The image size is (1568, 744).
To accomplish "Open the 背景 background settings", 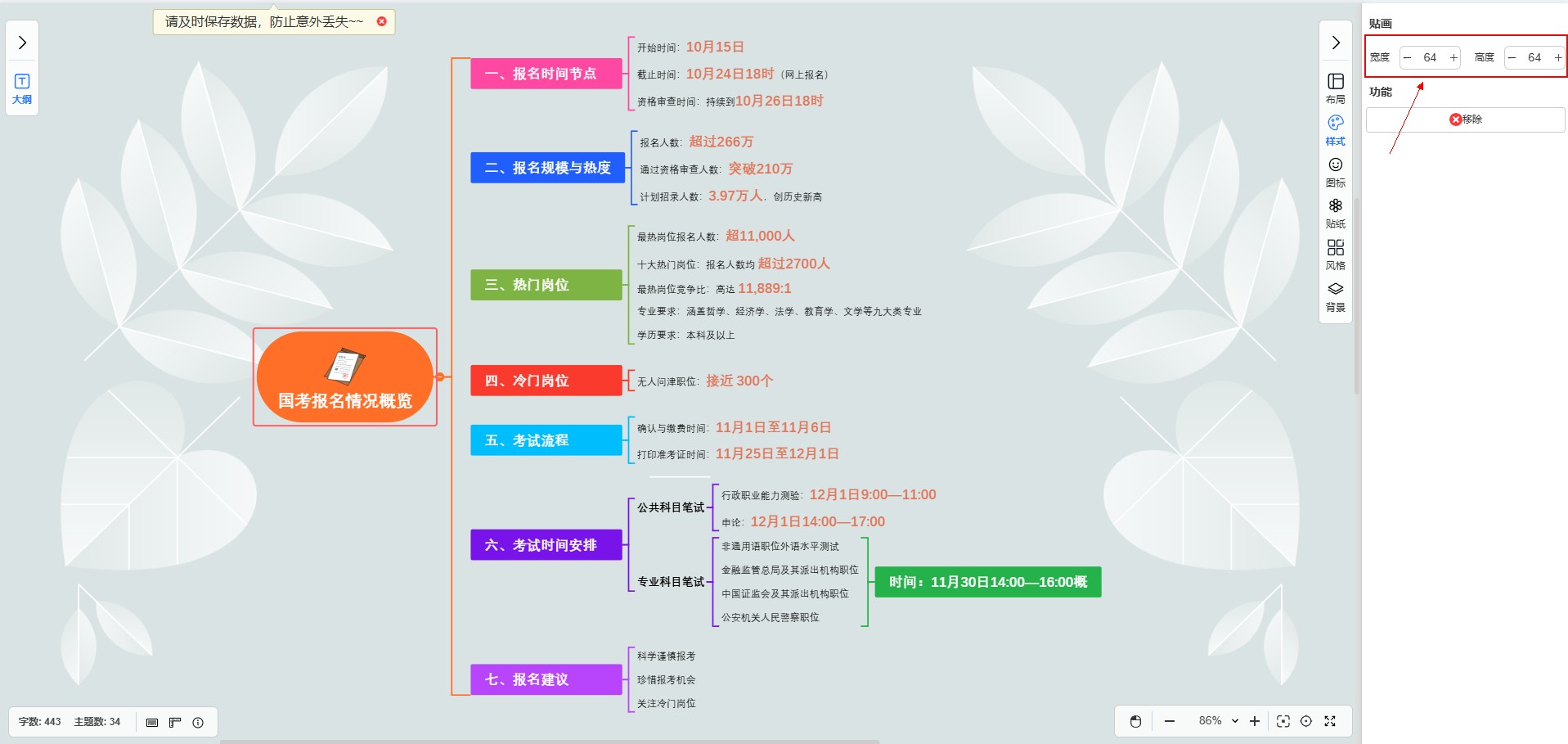I will (x=1335, y=295).
